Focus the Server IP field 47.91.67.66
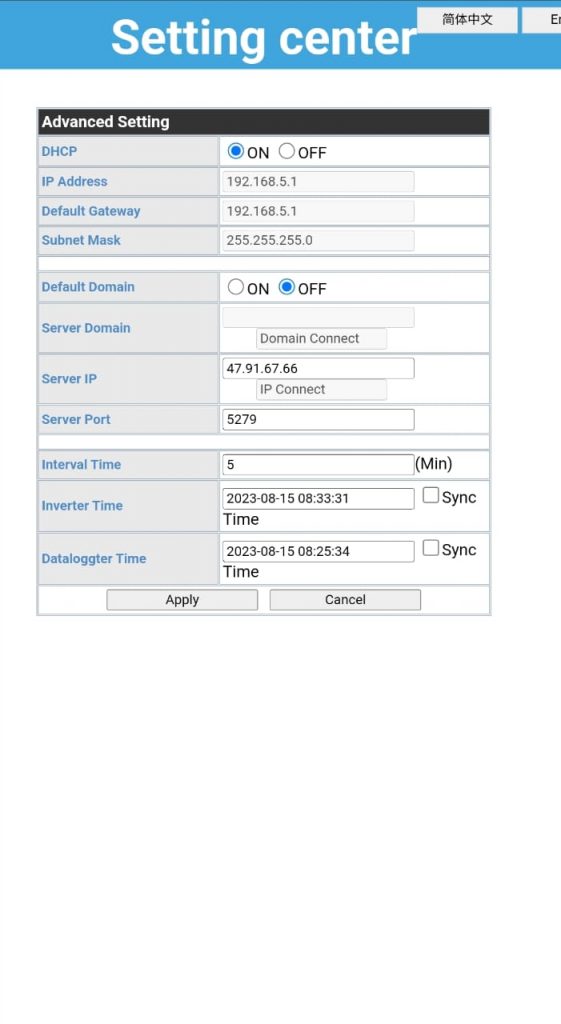The height and width of the screenshot is (1024, 561). [318, 368]
